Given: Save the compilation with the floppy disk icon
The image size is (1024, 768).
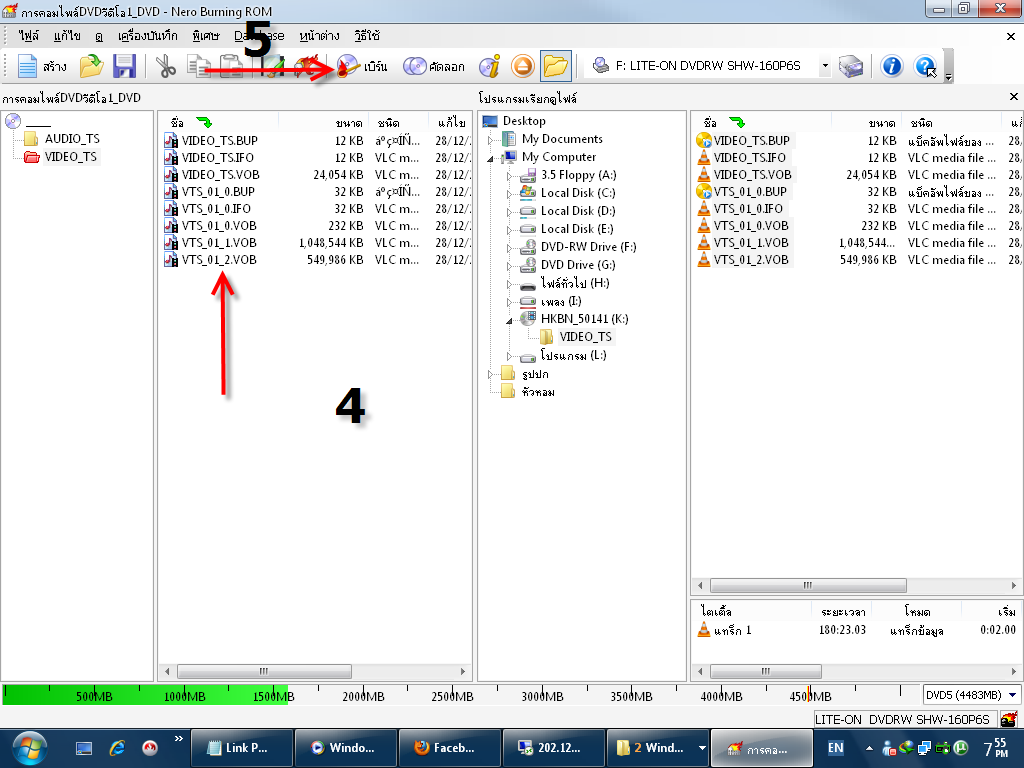Looking at the screenshot, I should point(124,66).
